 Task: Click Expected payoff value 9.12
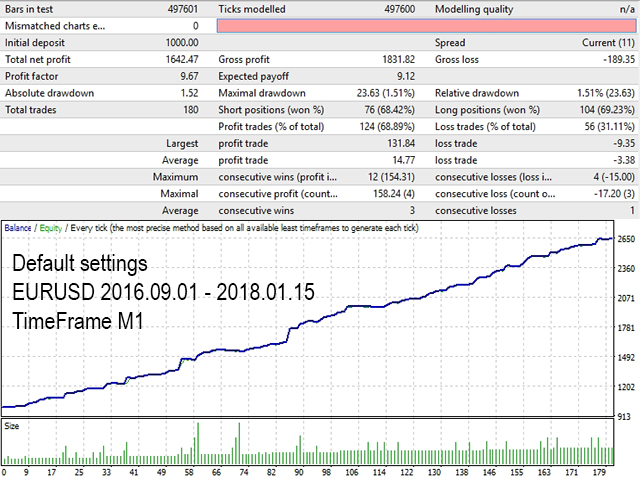click(x=406, y=76)
